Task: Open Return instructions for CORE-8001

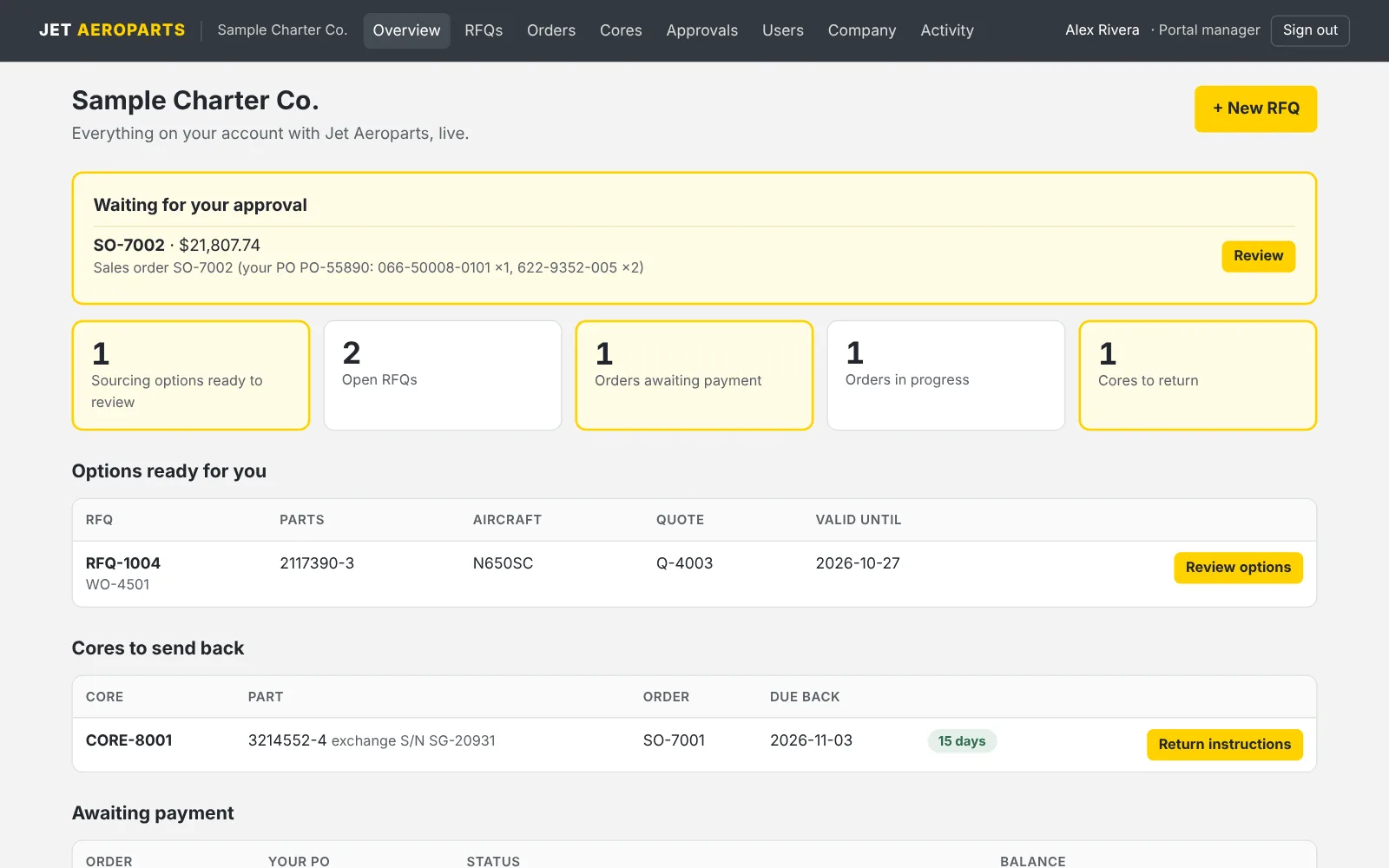Action: 1224,745
